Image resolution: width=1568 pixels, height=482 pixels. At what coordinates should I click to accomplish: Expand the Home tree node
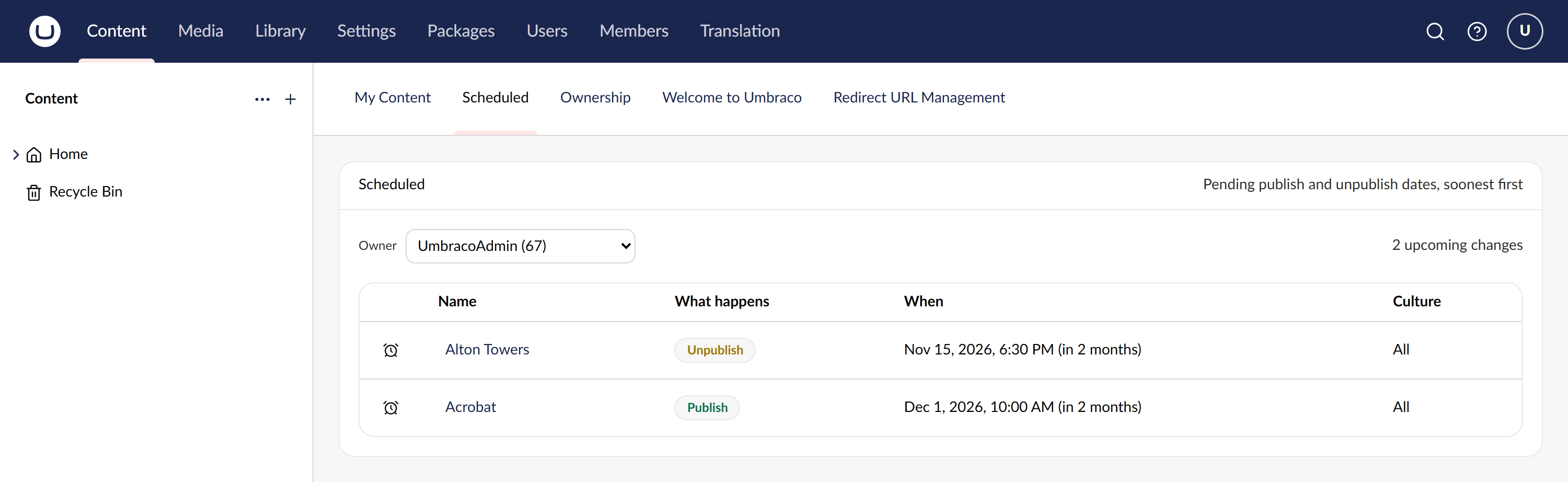pyautogui.click(x=16, y=155)
